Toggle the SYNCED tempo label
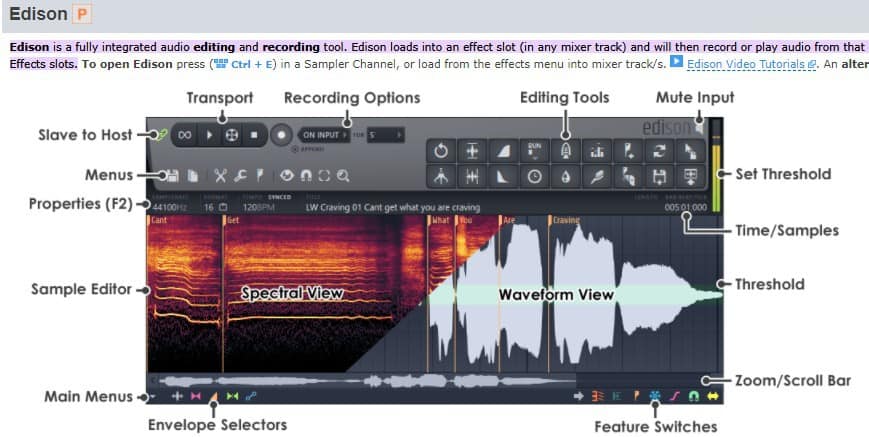This screenshot has width=869, height=437. [x=280, y=197]
